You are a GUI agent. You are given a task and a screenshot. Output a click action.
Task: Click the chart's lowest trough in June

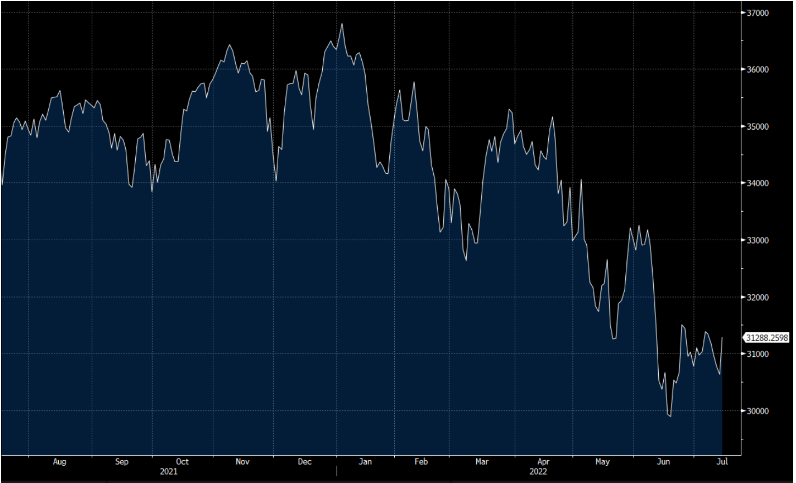[670, 416]
